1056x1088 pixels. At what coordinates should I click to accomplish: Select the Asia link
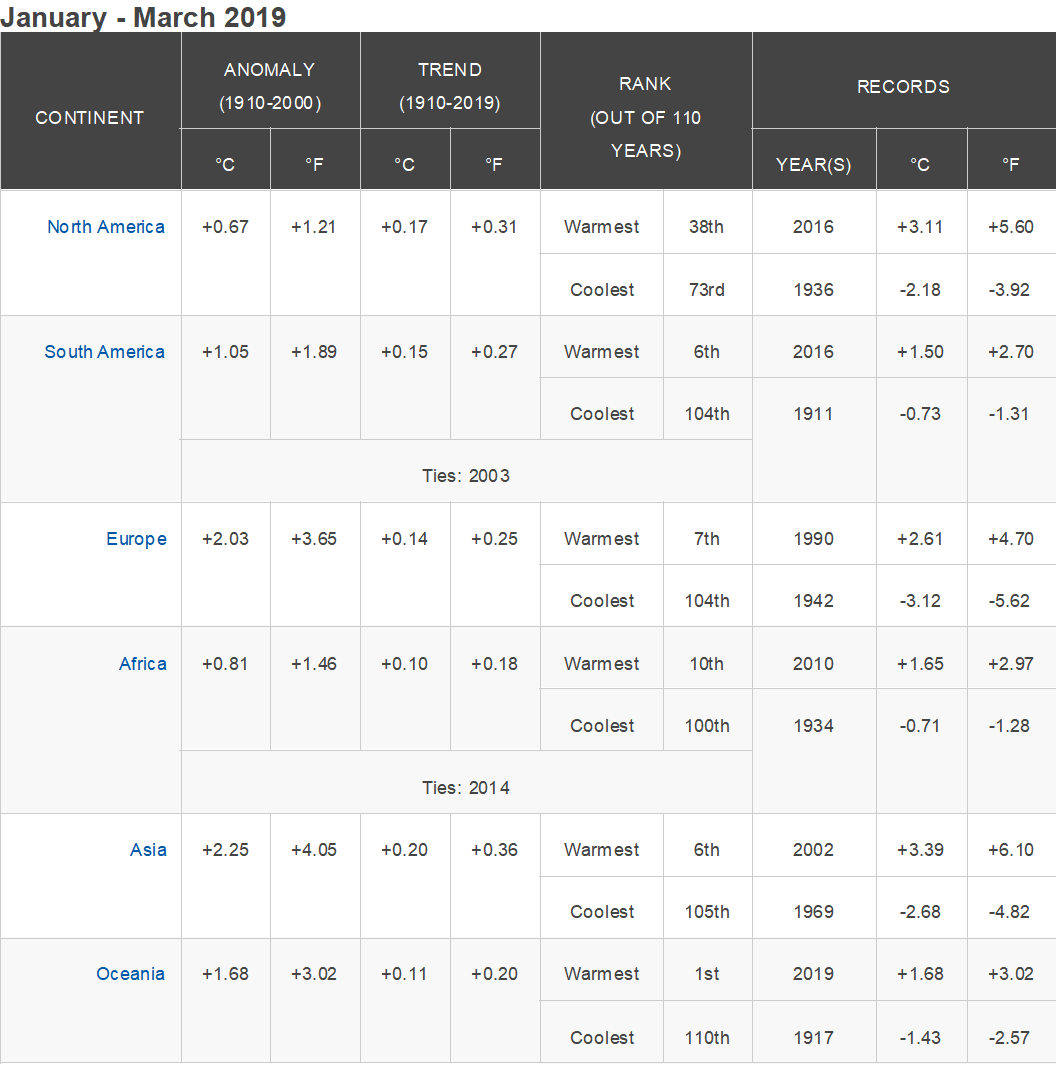(148, 850)
